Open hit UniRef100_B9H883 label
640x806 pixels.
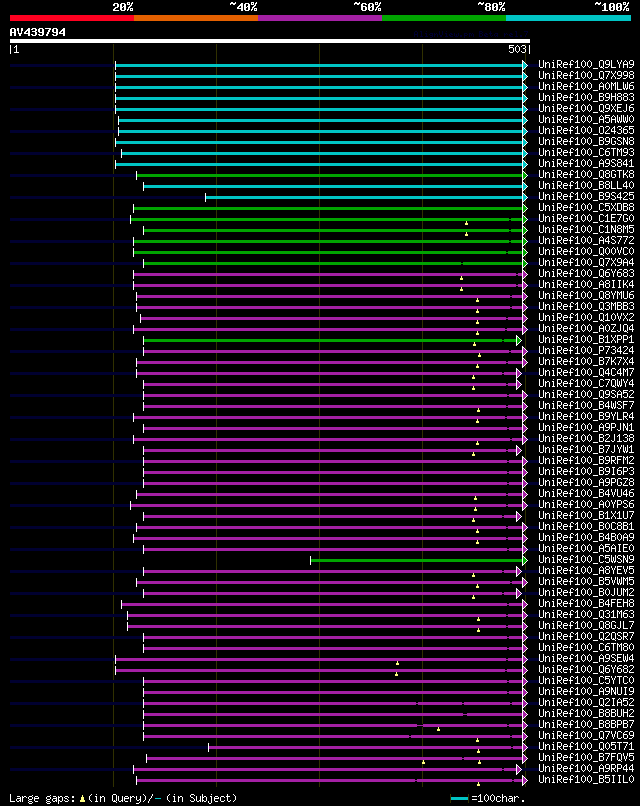click(586, 97)
